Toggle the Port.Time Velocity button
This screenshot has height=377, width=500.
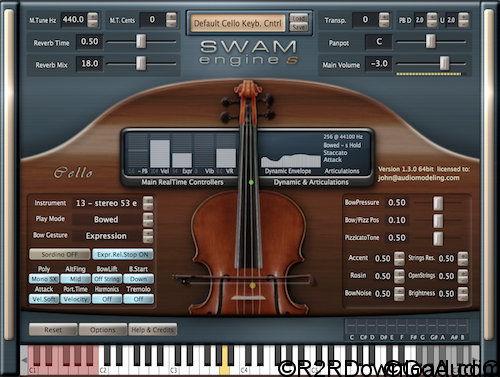(75, 299)
